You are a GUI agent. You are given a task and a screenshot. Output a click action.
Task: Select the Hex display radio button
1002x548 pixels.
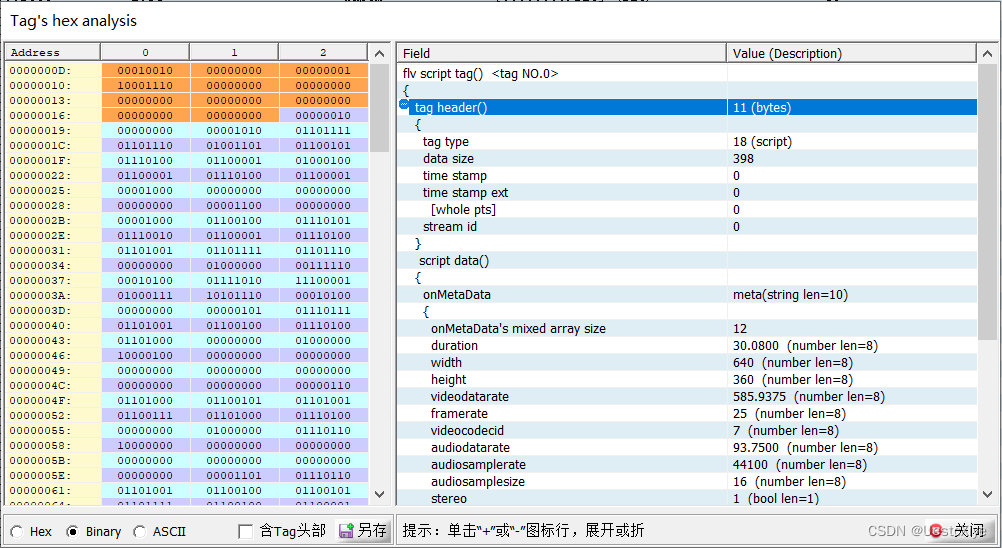click(17, 531)
